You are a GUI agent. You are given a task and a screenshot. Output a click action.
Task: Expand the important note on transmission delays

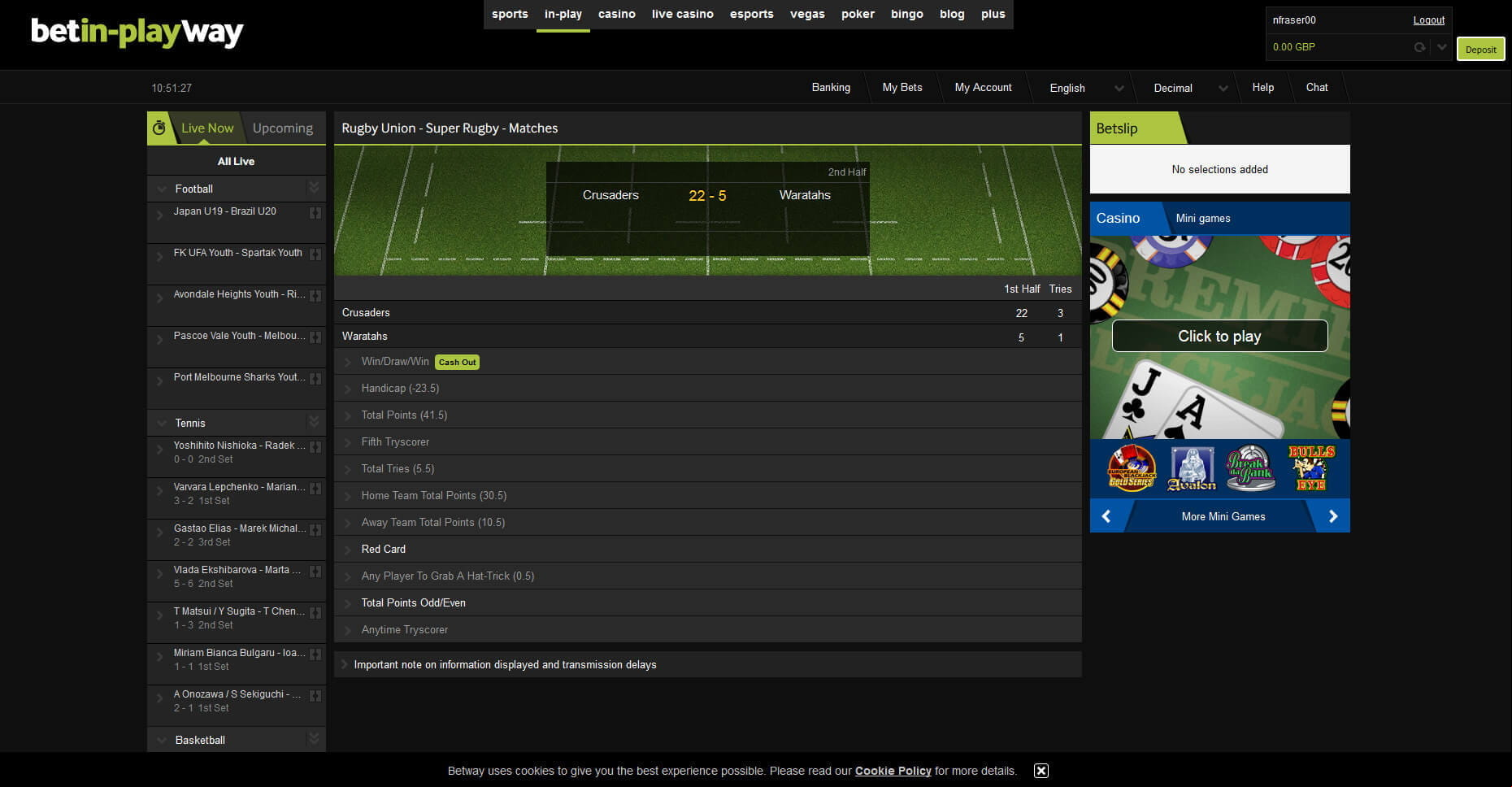[x=707, y=665]
